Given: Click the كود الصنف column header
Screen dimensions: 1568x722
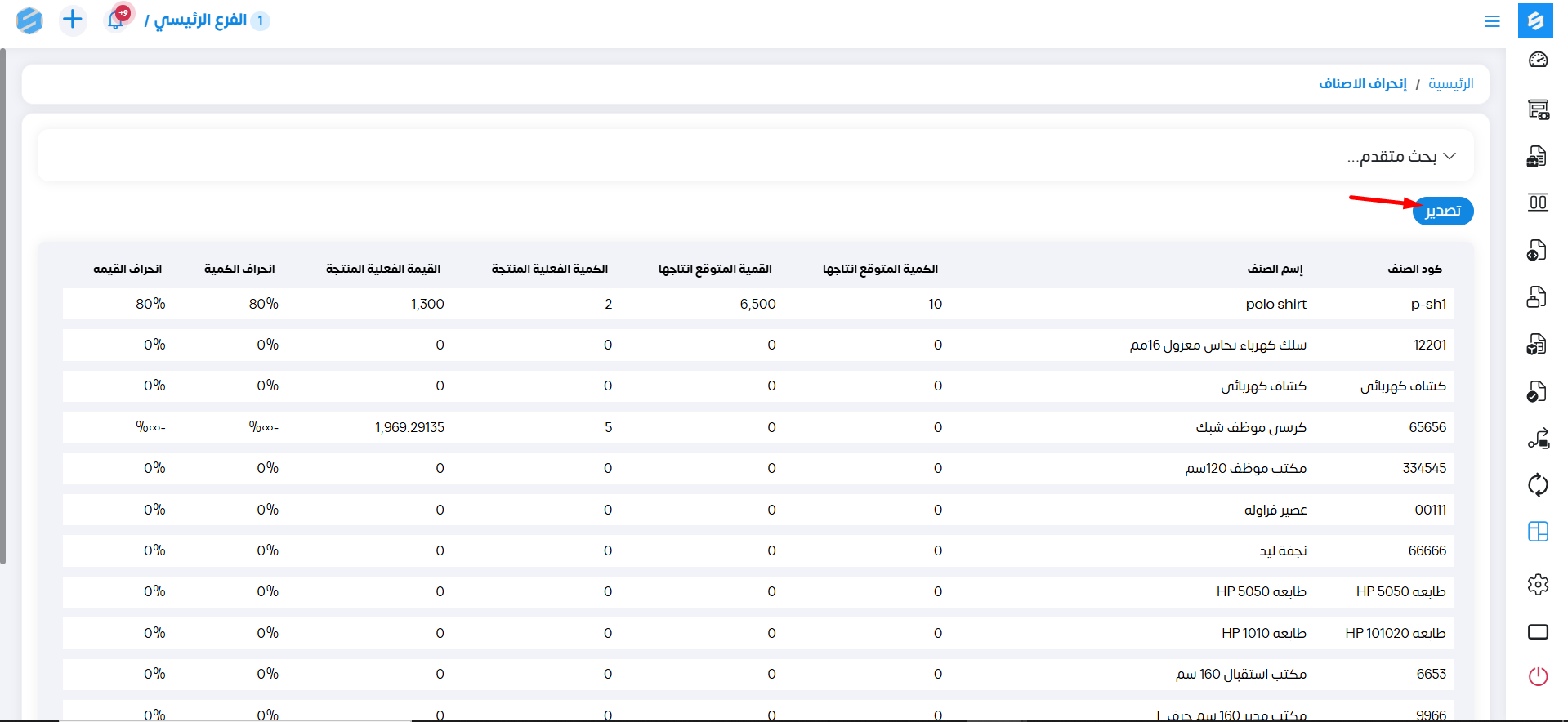Looking at the screenshot, I should click(x=1414, y=269).
